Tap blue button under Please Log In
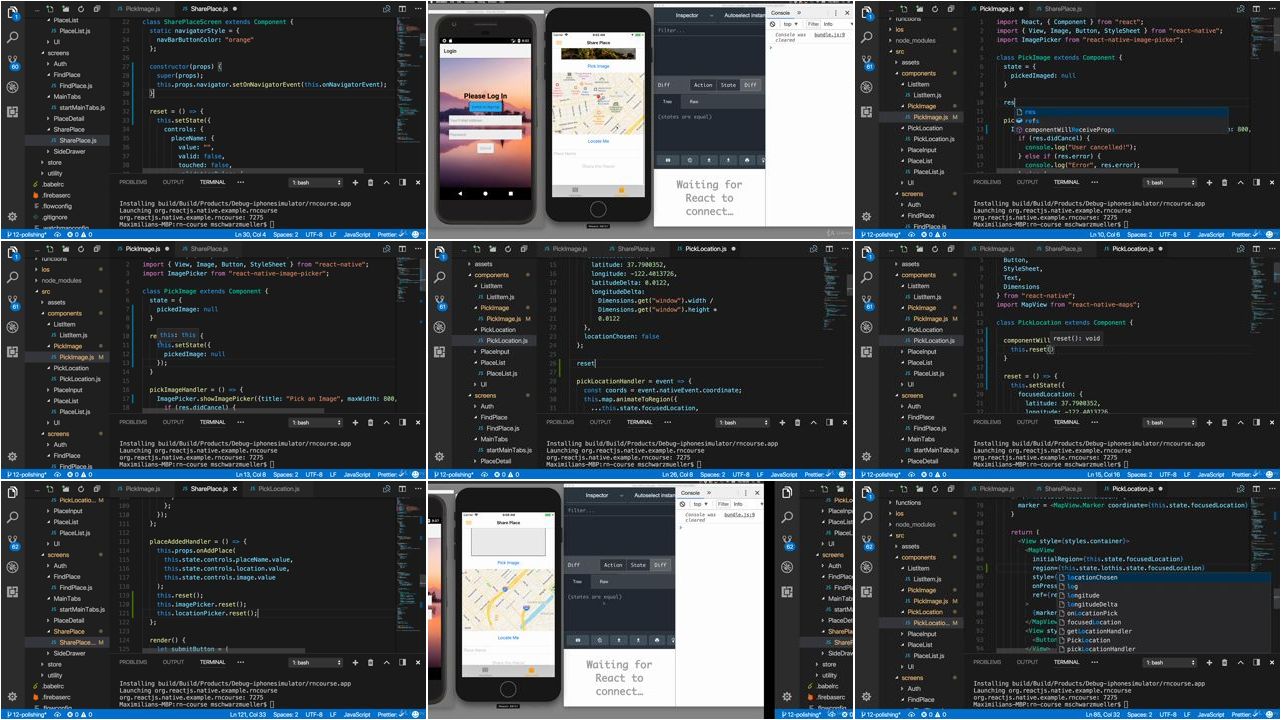 tap(485, 107)
